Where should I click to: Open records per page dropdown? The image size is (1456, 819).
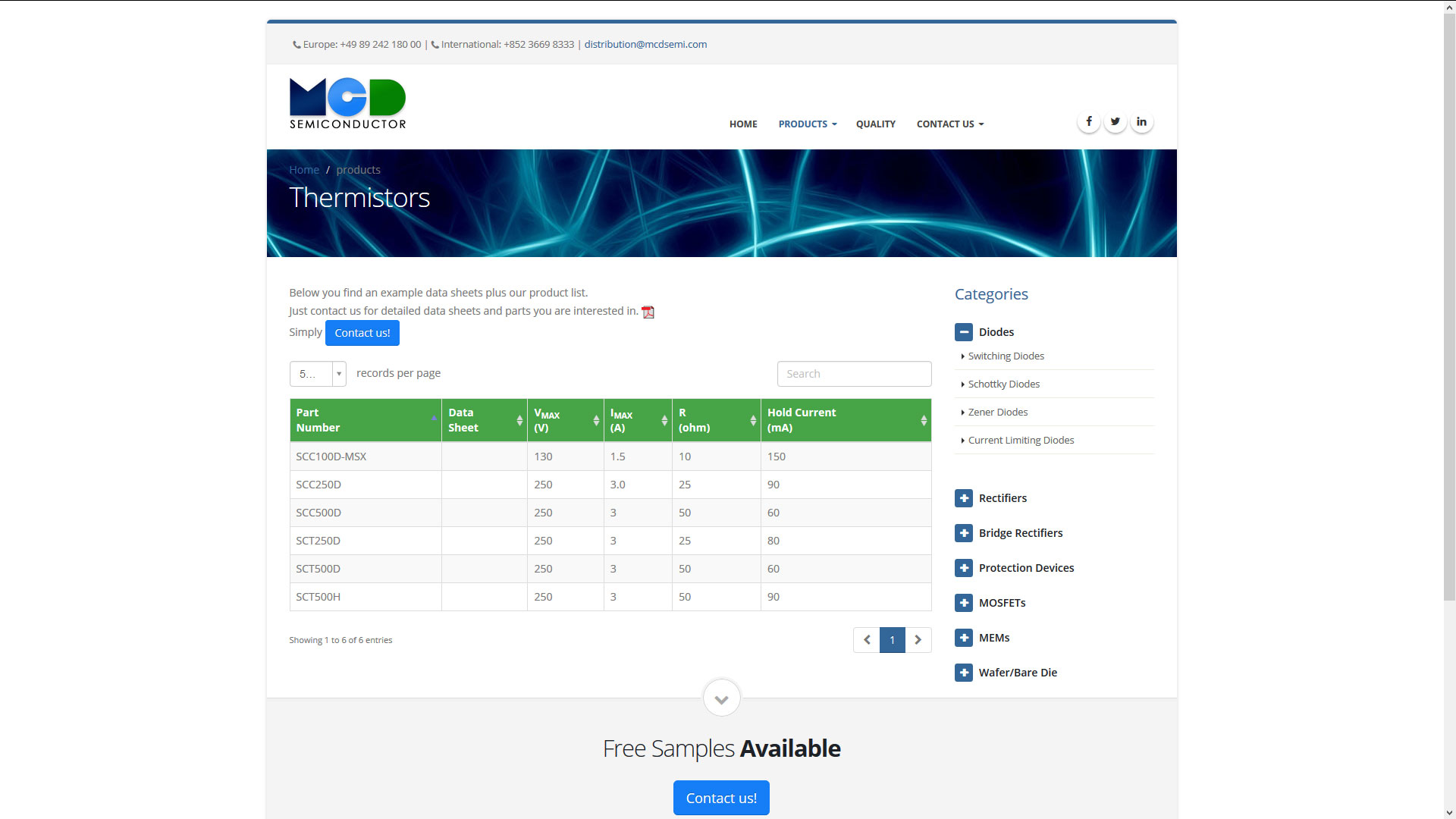click(318, 374)
